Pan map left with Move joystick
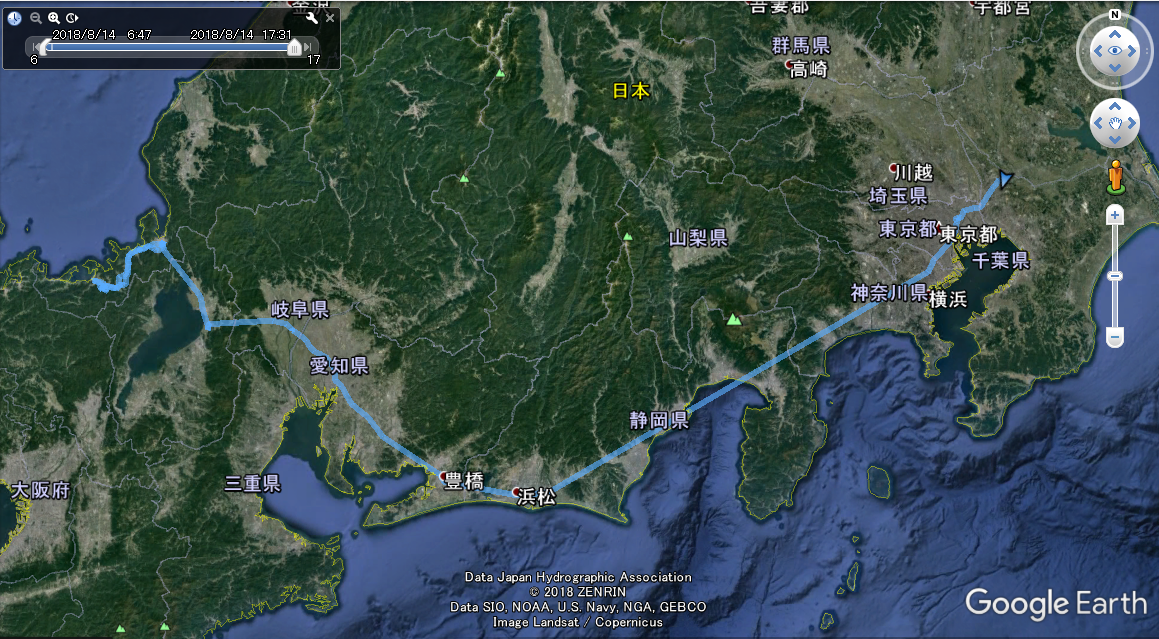 pos(1099,124)
